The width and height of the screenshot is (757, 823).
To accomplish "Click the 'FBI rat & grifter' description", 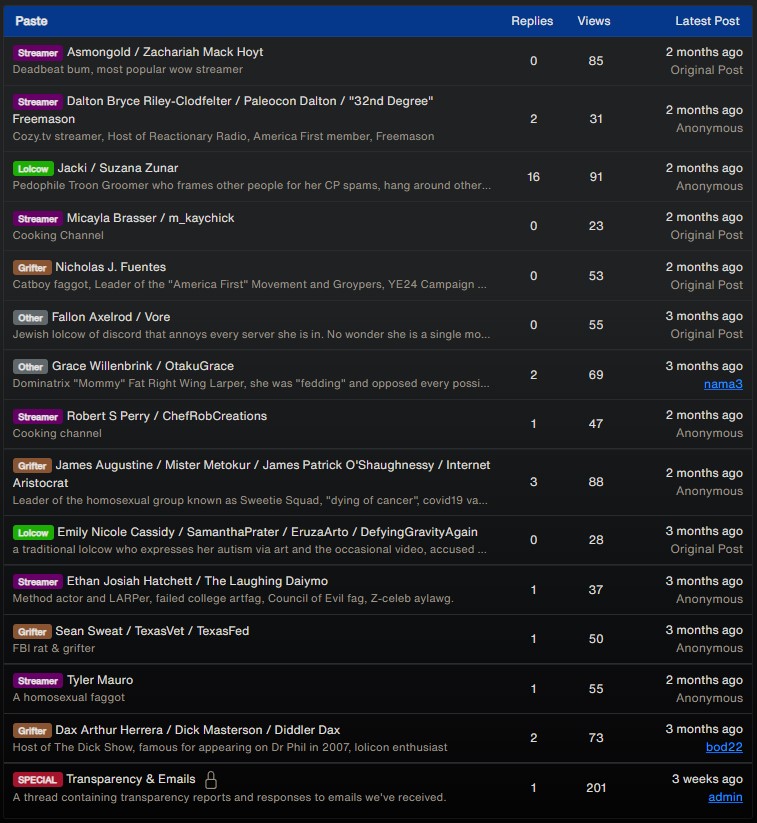I will [x=54, y=648].
